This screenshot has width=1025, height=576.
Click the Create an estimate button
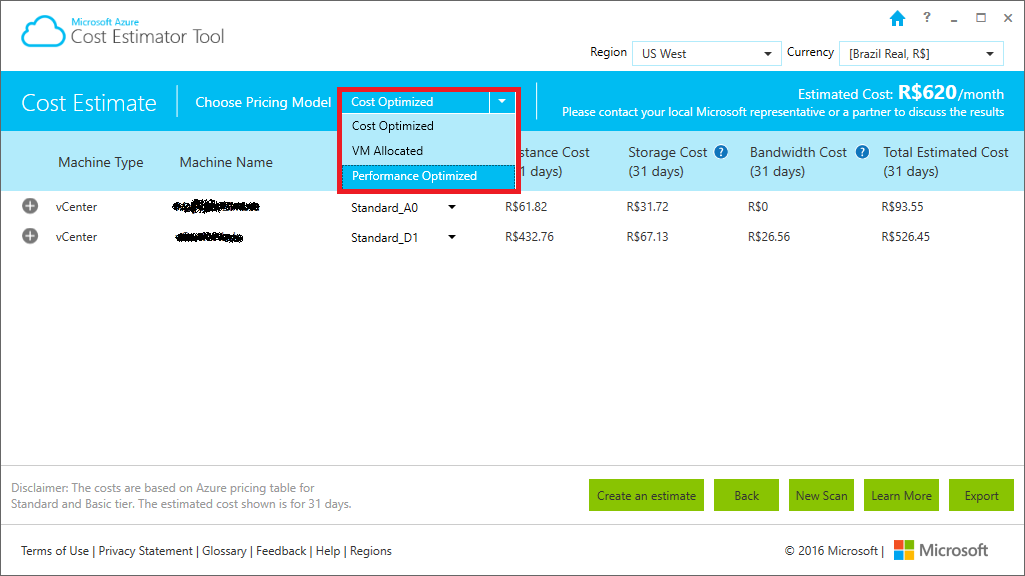click(647, 495)
